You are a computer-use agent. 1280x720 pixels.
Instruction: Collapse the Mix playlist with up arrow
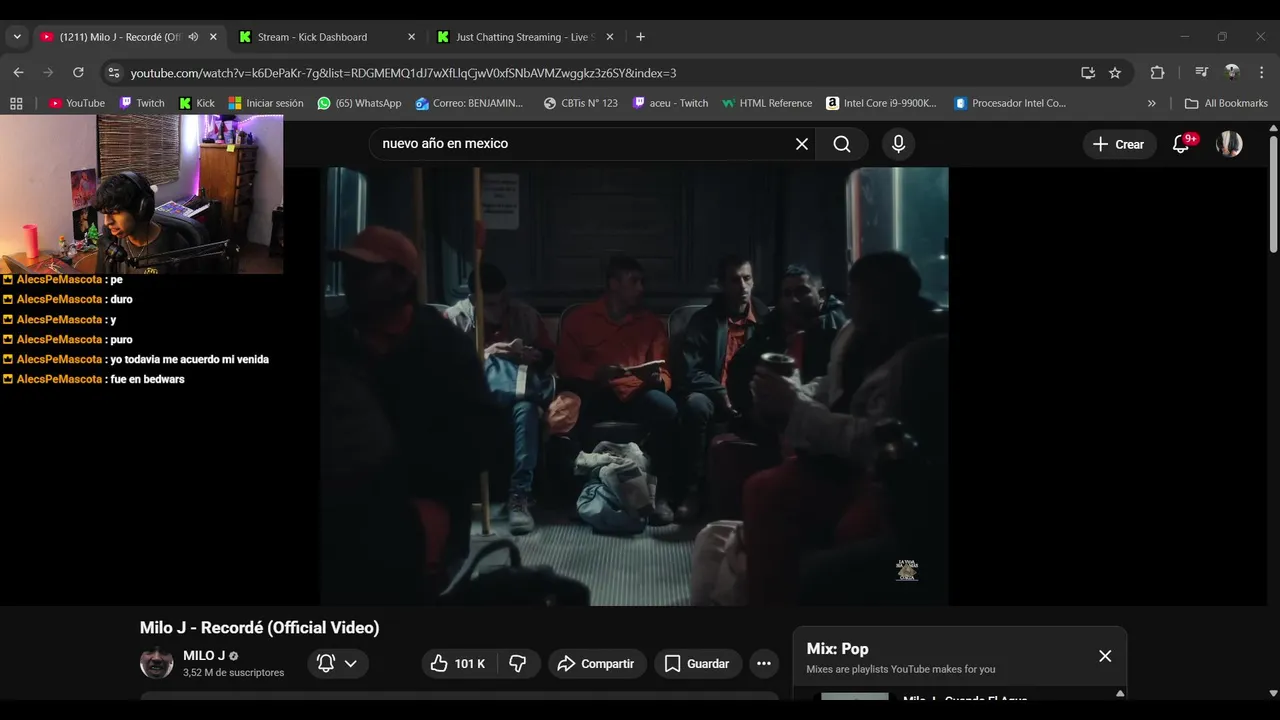click(1120, 693)
